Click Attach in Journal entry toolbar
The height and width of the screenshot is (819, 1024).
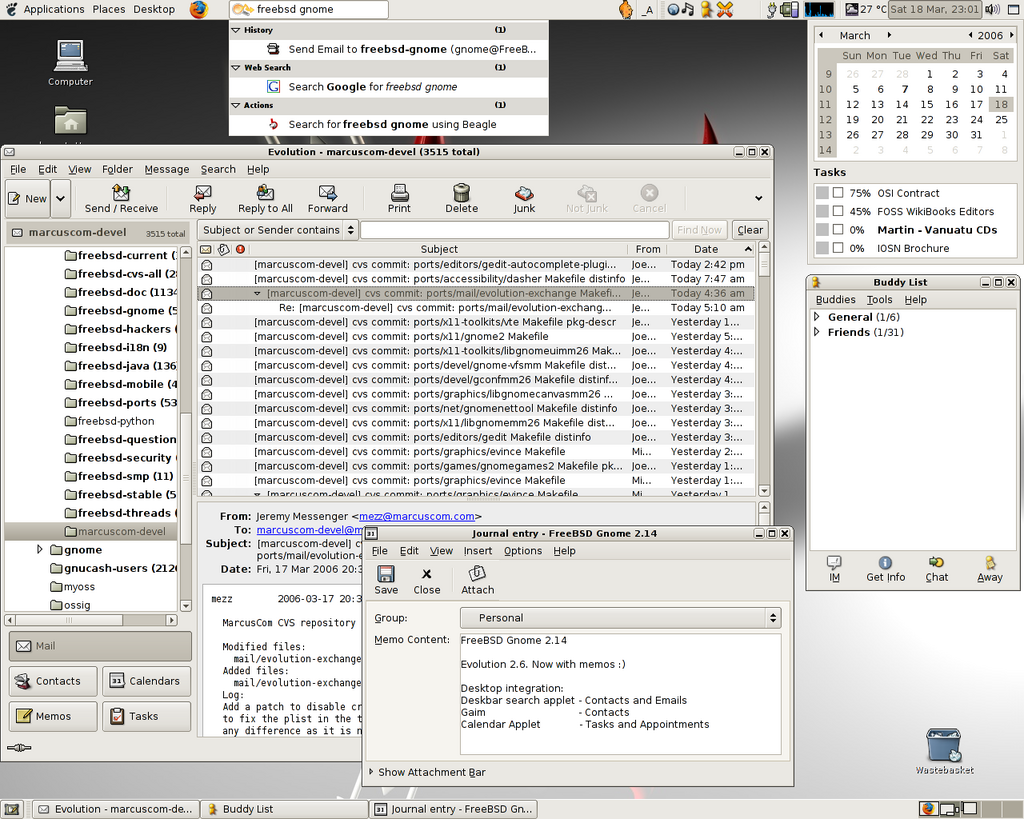click(x=477, y=580)
